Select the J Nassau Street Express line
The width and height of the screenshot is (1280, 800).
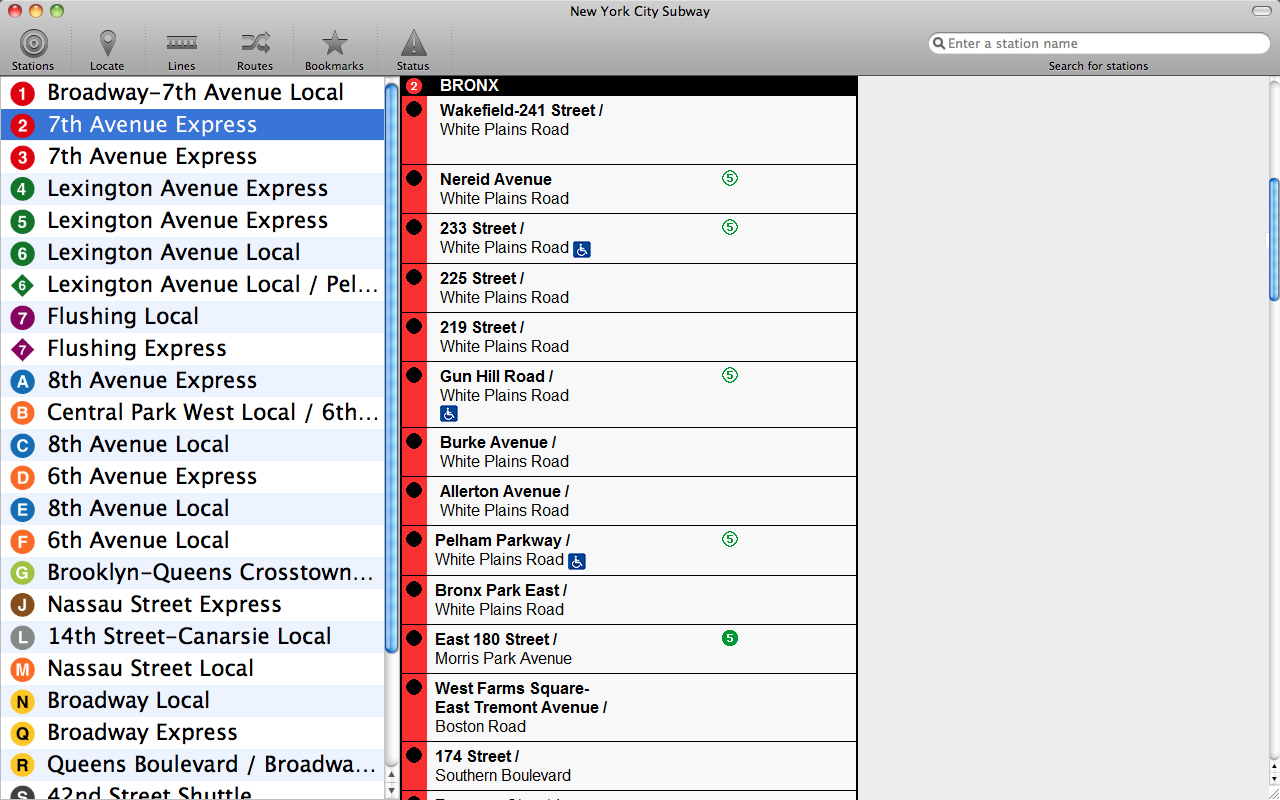tap(192, 605)
